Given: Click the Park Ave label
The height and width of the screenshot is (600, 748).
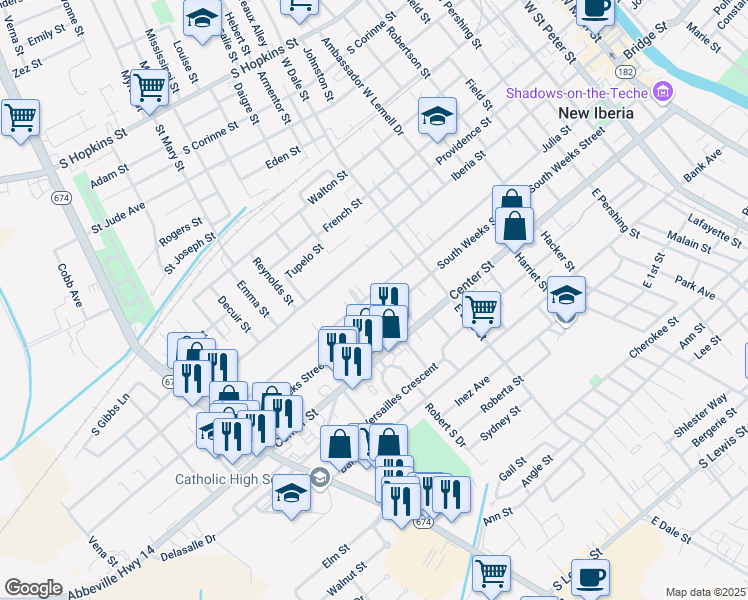Looking at the screenshot, I should pyautogui.click(x=695, y=288).
